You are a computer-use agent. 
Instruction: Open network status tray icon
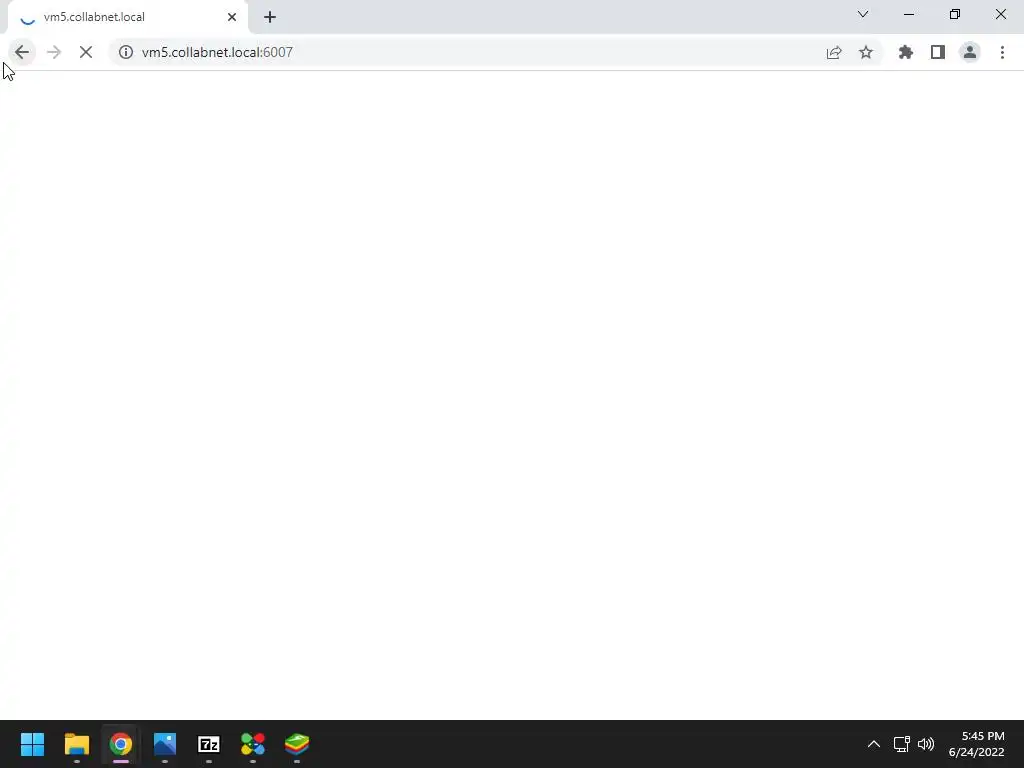(x=902, y=744)
